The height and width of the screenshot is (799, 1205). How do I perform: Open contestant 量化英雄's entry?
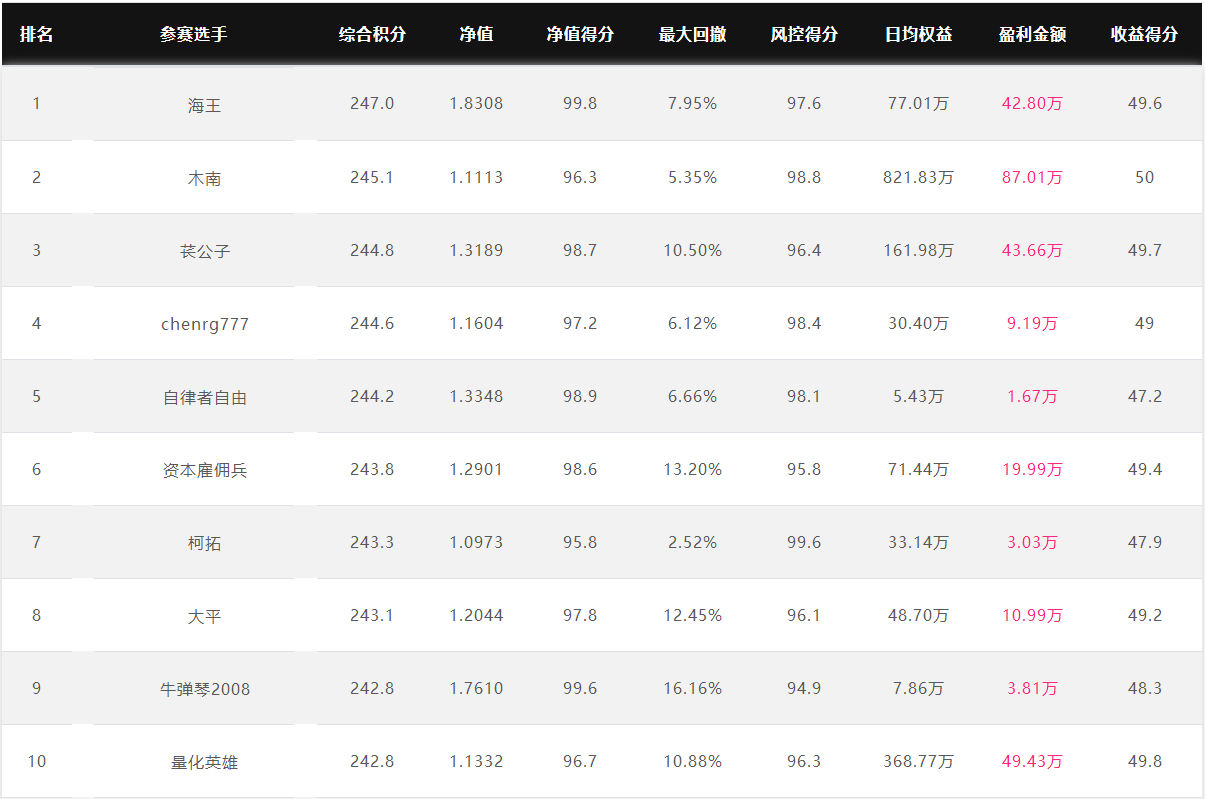coord(204,762)
